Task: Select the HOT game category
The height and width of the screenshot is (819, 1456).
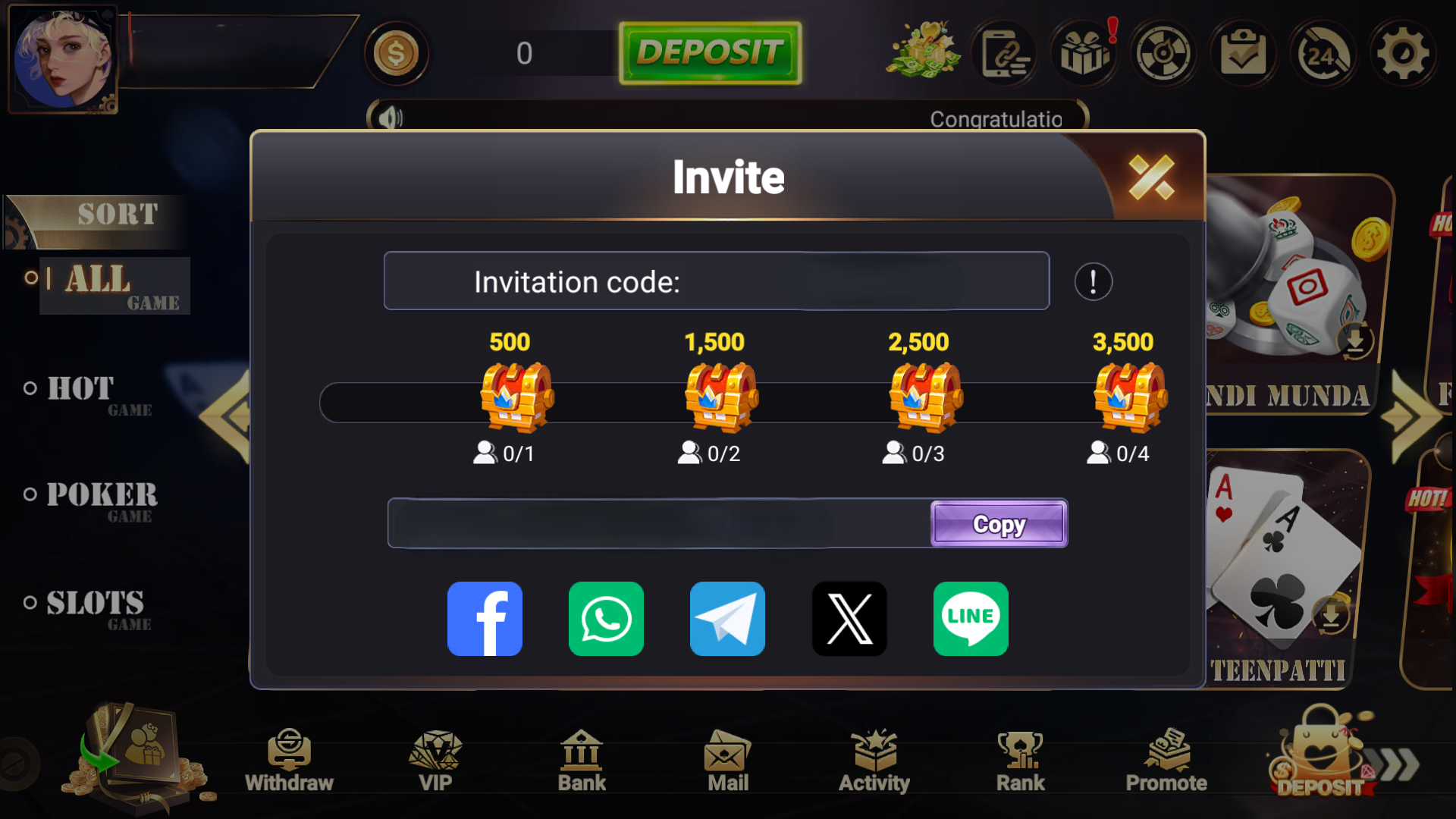Action: (88, 394)
